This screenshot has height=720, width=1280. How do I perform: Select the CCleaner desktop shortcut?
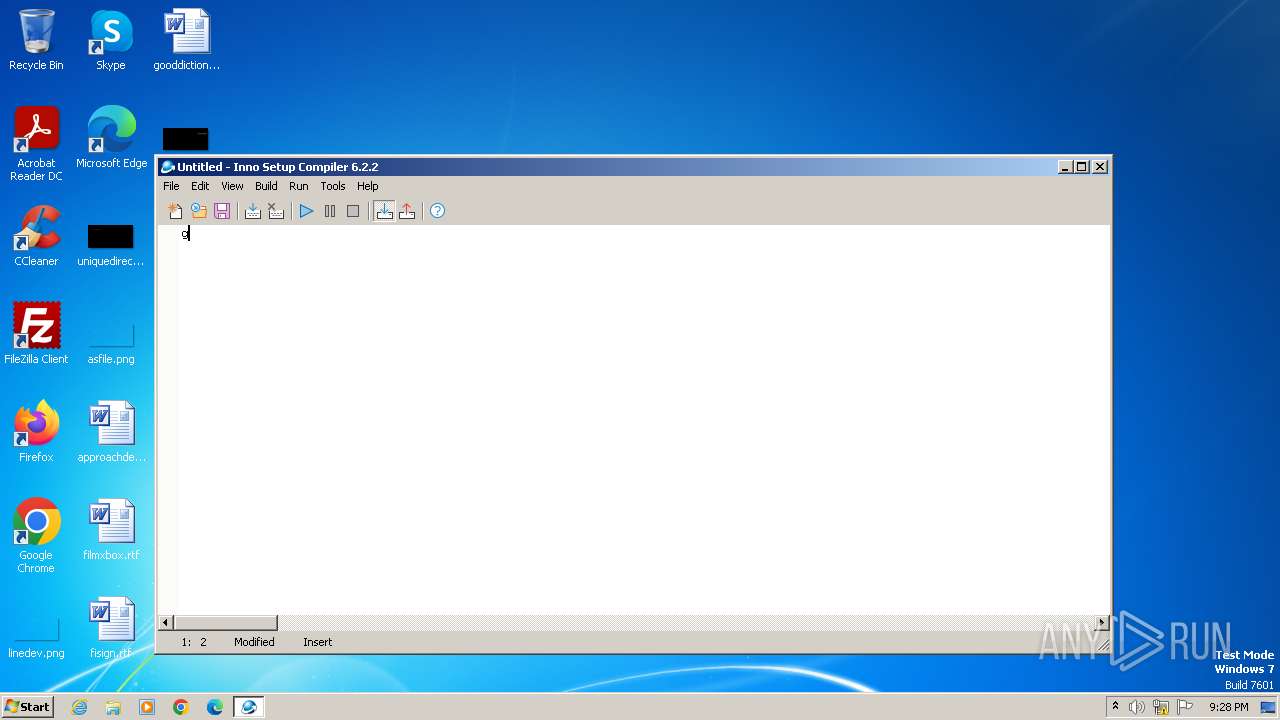pos(36,236)
